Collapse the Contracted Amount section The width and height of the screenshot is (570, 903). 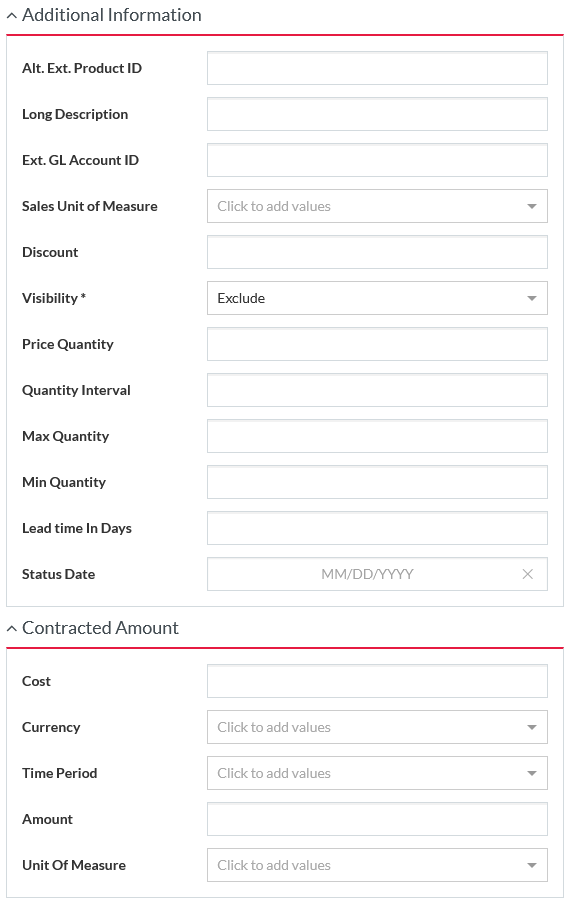pos(12,629)
